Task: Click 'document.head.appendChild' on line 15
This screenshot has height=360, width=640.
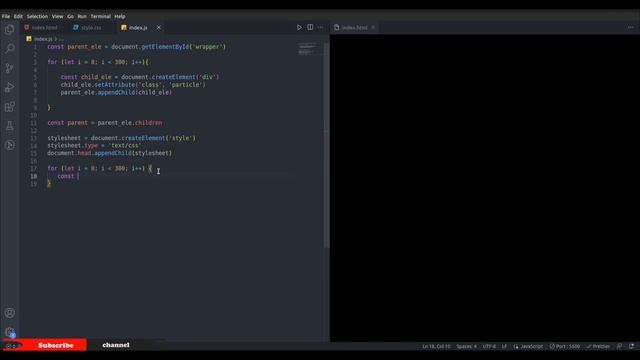Action: pos(89,153)
